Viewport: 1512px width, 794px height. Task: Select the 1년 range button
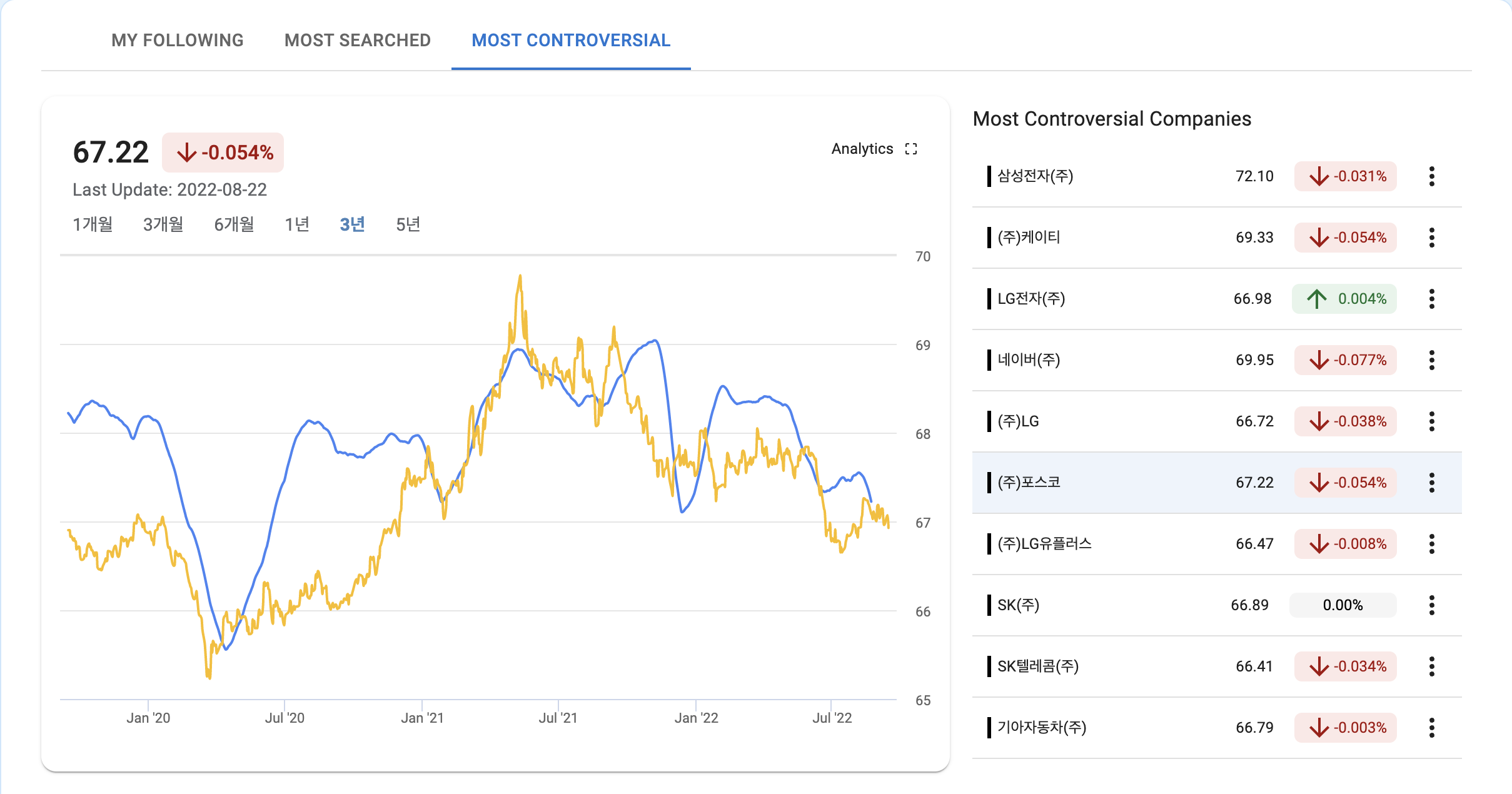pos(297,224)
